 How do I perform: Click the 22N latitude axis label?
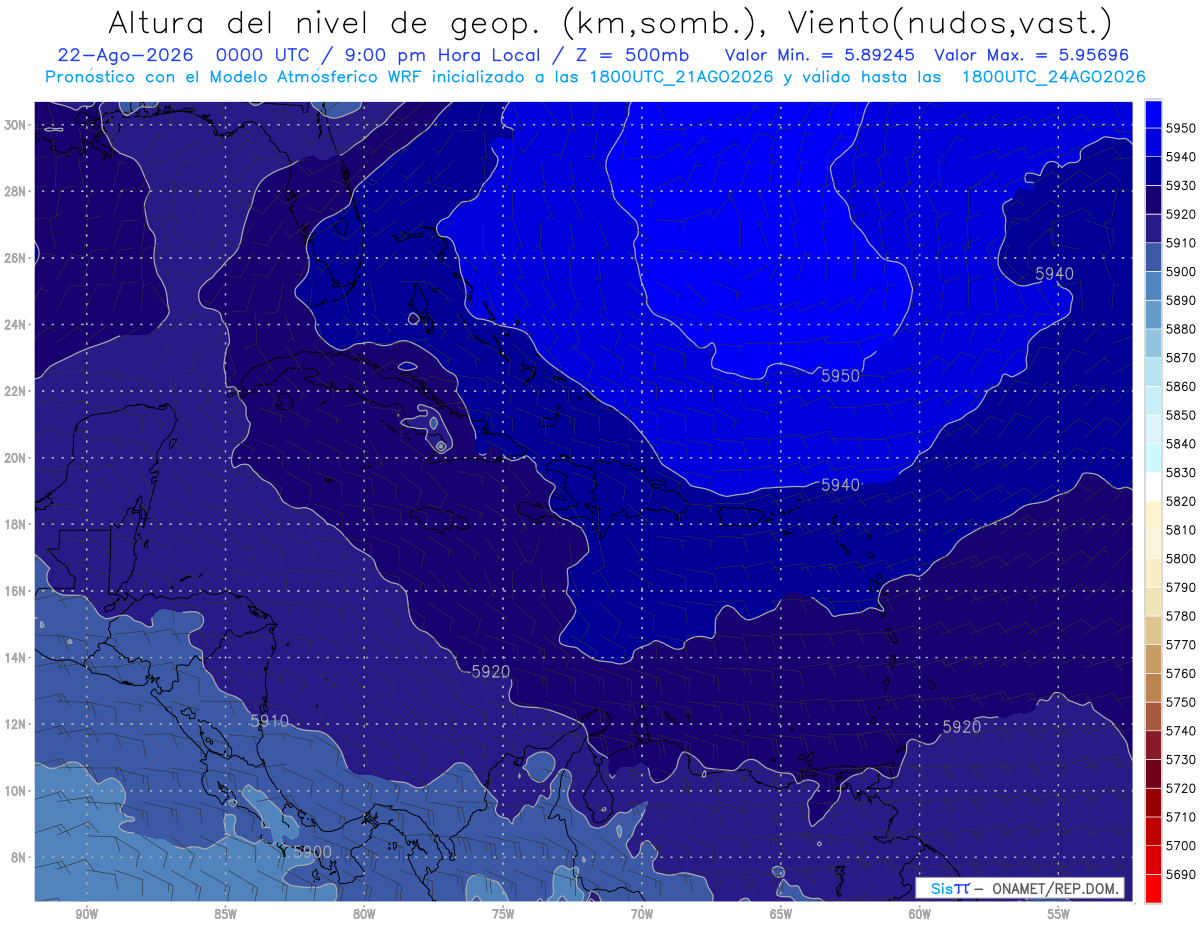(x=15, y=391)
